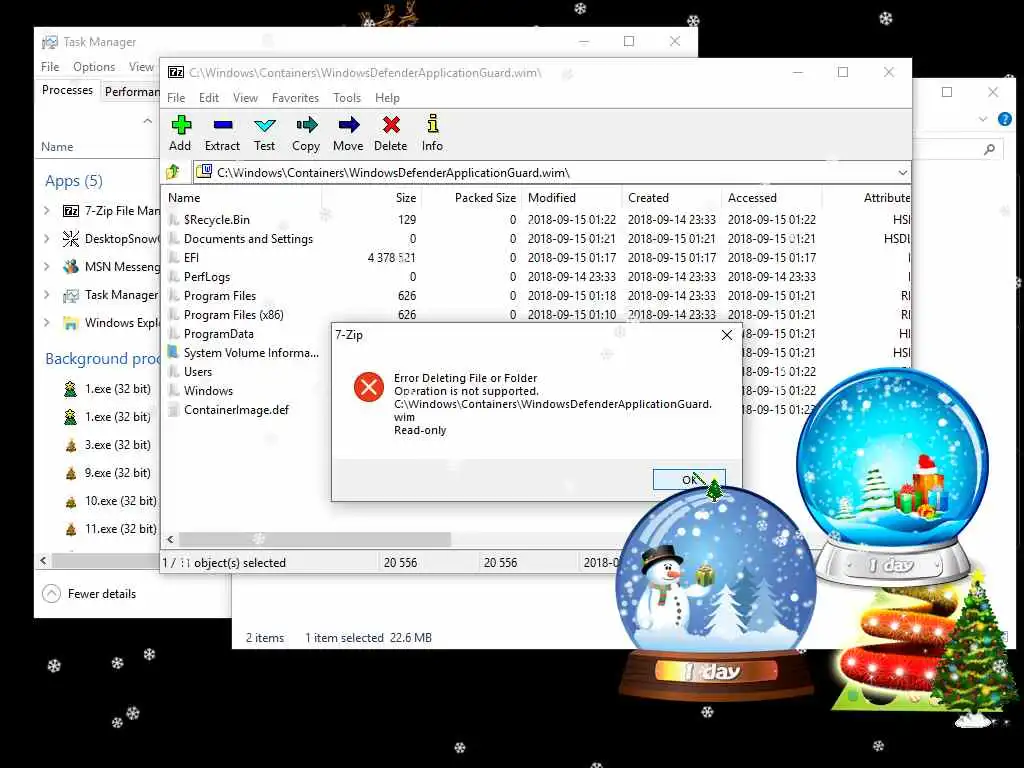The width and height of the screenshot is (1024, 768).
Task: Select the EFI folder row
Action: [191, 258]
